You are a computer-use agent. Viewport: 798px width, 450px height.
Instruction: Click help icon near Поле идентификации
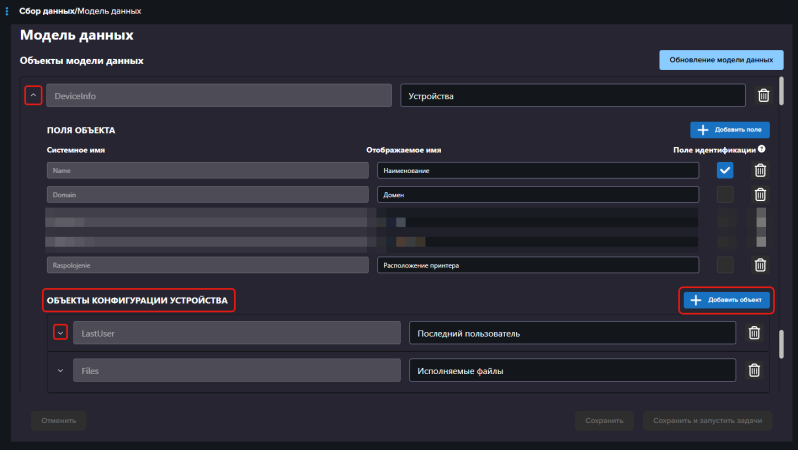point(762,149)
